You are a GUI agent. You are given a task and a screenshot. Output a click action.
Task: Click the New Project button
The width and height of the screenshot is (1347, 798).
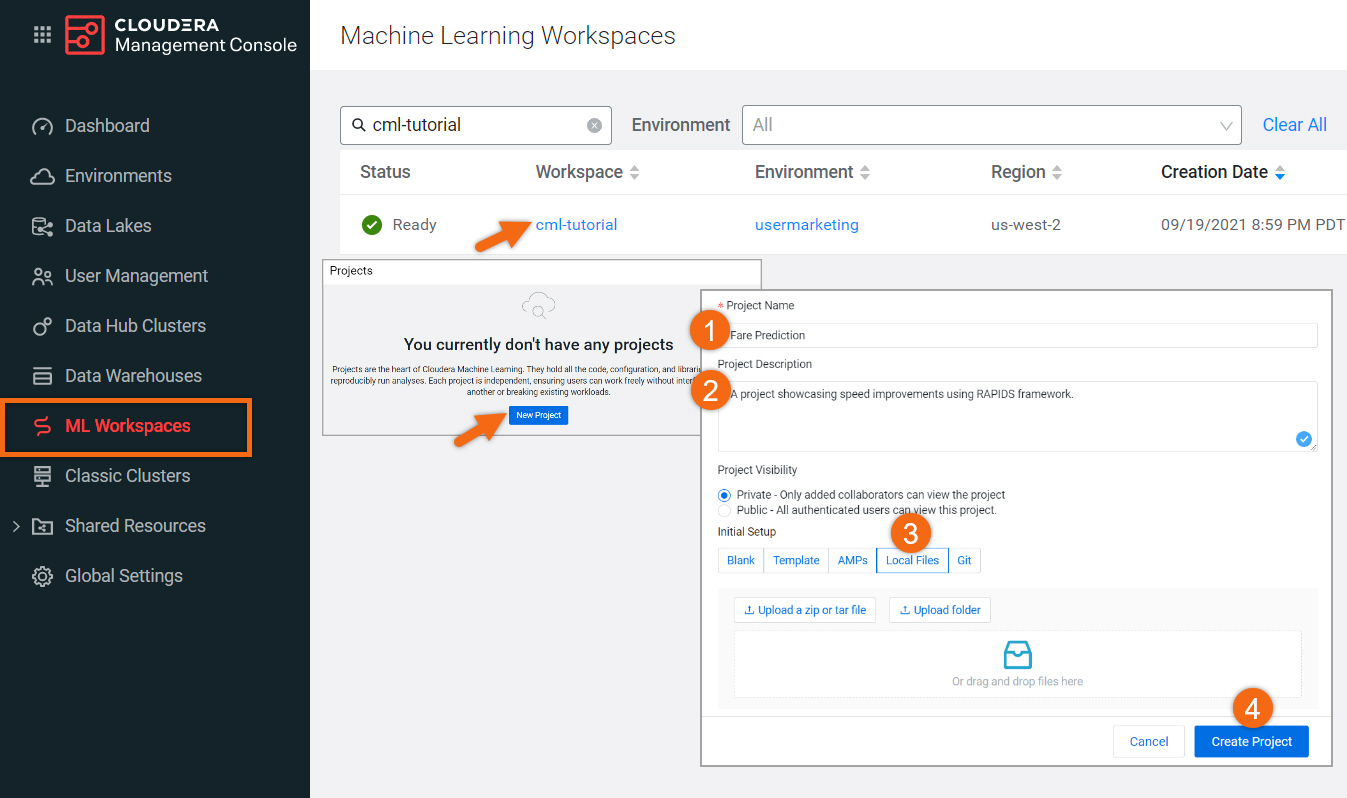[x=538, y=415]
